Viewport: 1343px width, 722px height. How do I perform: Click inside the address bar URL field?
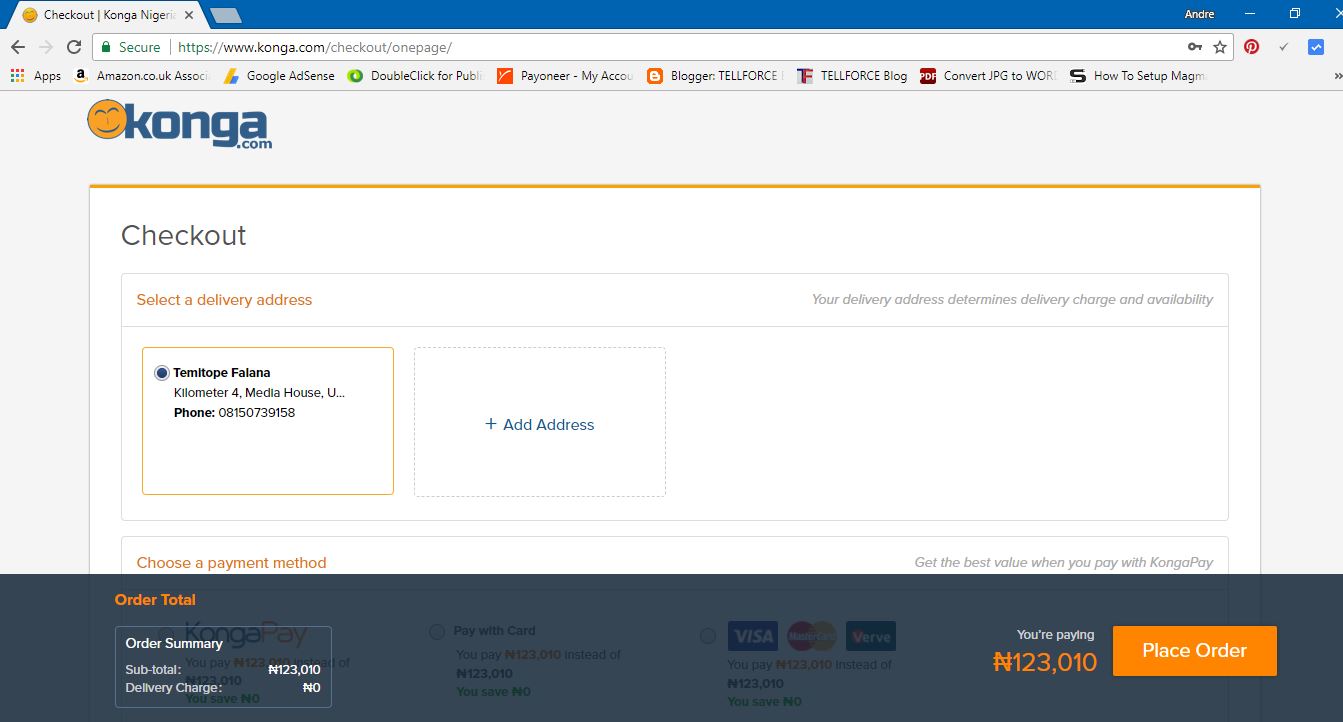click(x=400, y=46)
